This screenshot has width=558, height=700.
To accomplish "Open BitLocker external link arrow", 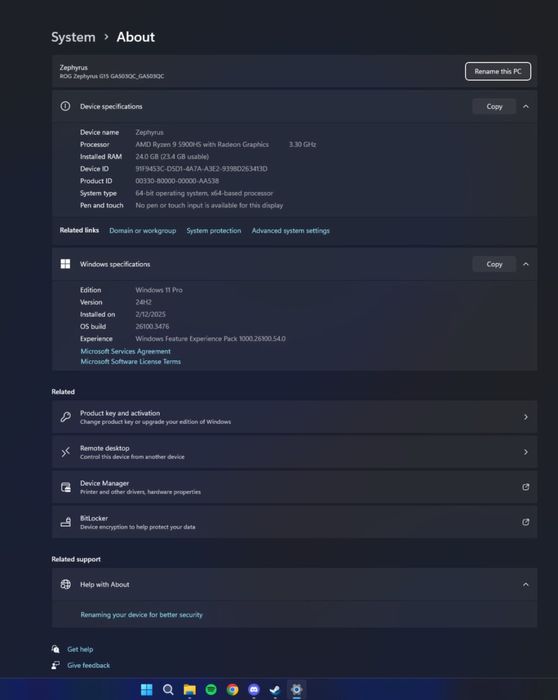I will [x=526, y=522].
